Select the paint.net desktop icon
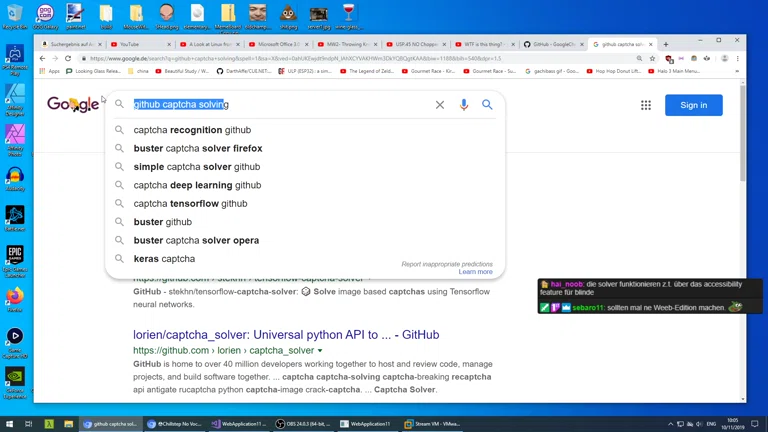768x432 pixels. pos(75,16)
